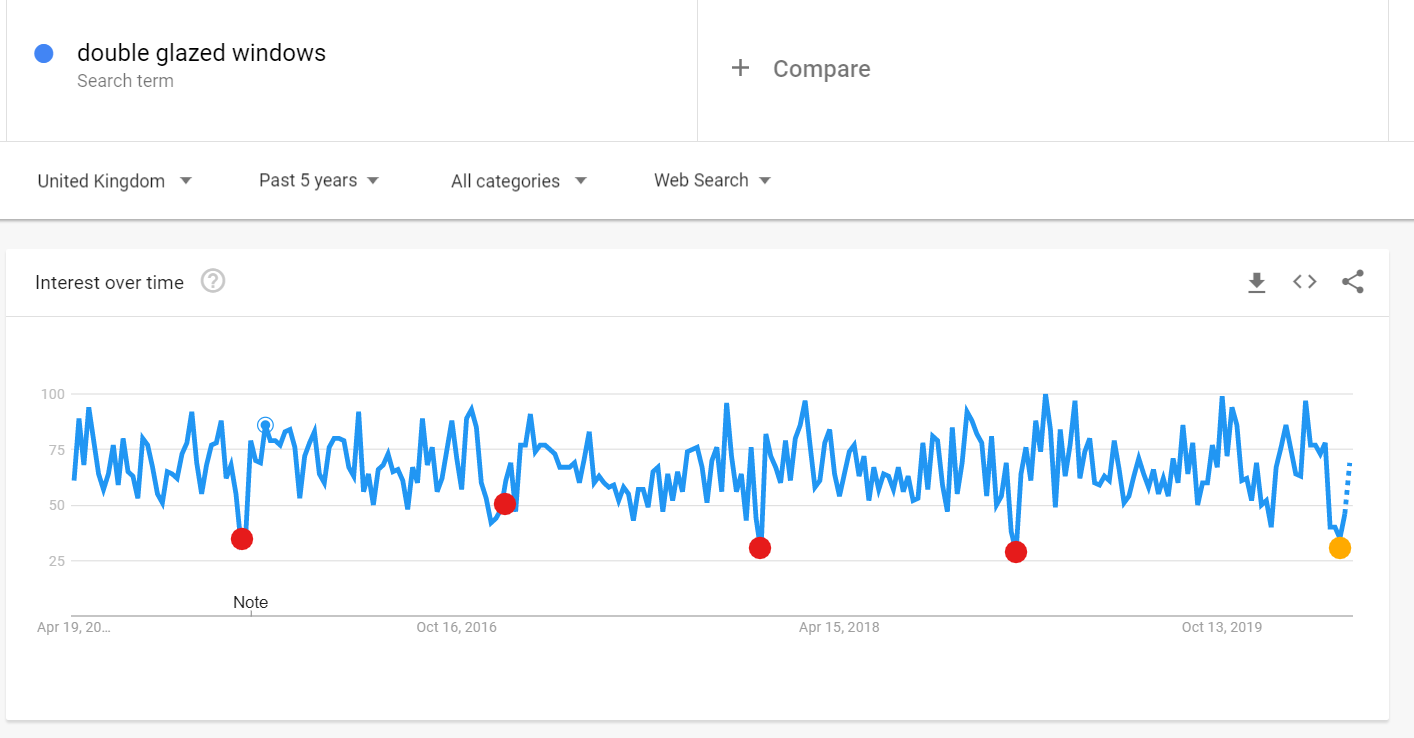1414x738 pixels.
Task: Select the hollow blue circle data point
Action: click(265, 425)
